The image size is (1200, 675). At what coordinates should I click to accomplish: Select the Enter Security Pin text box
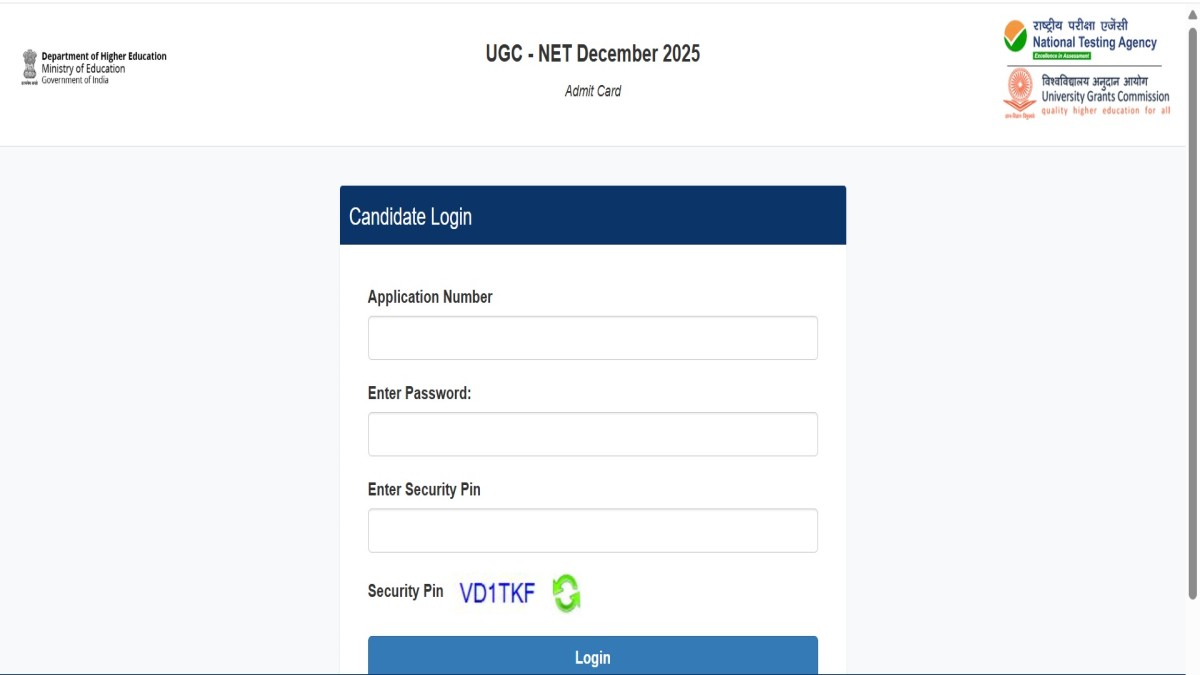coord(592,531)
